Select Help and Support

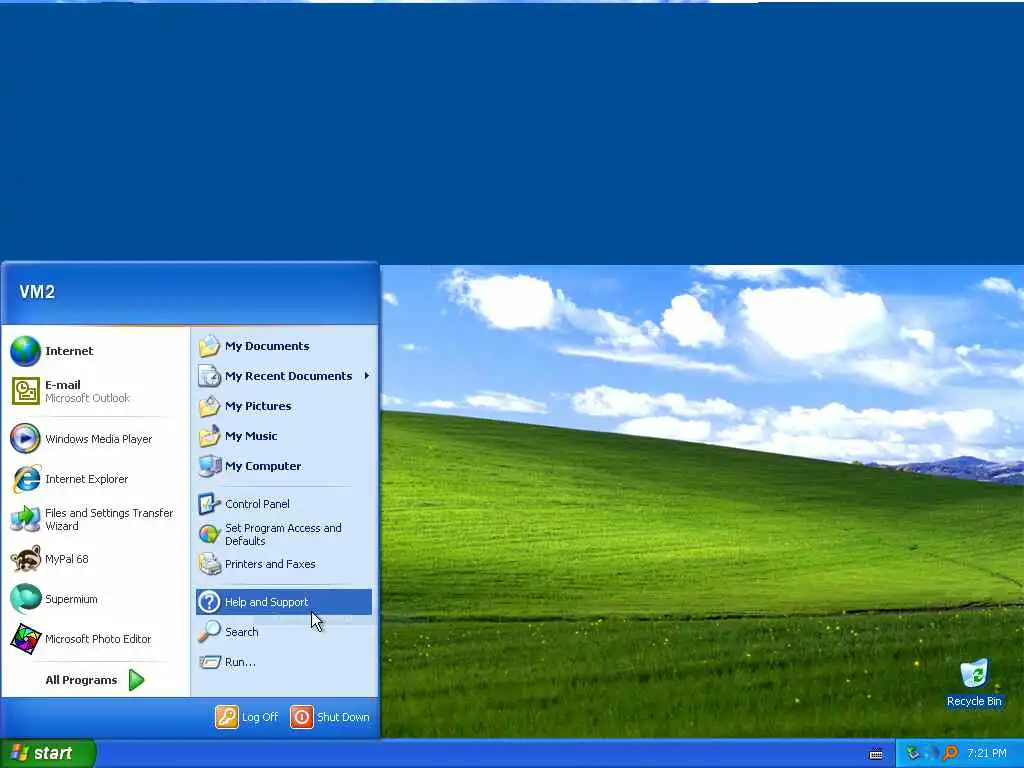pyautogui.click(x=284, y=602)
